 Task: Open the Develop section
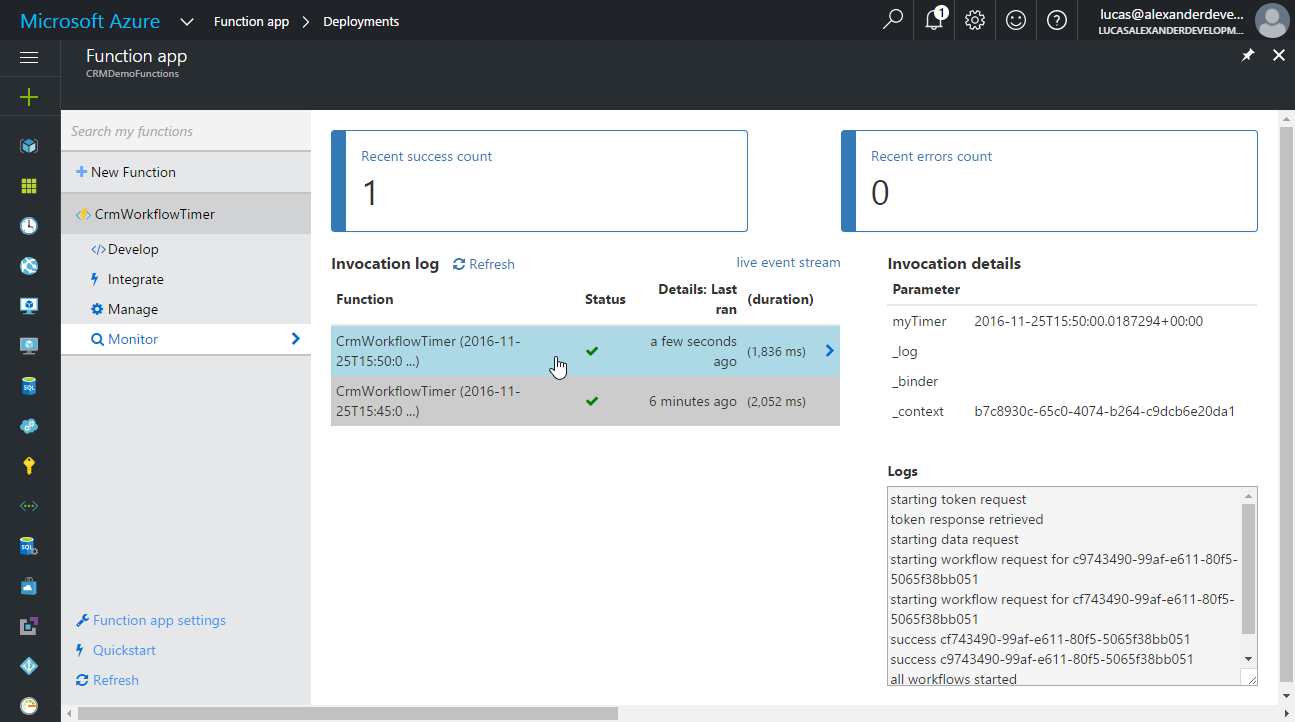133,249
